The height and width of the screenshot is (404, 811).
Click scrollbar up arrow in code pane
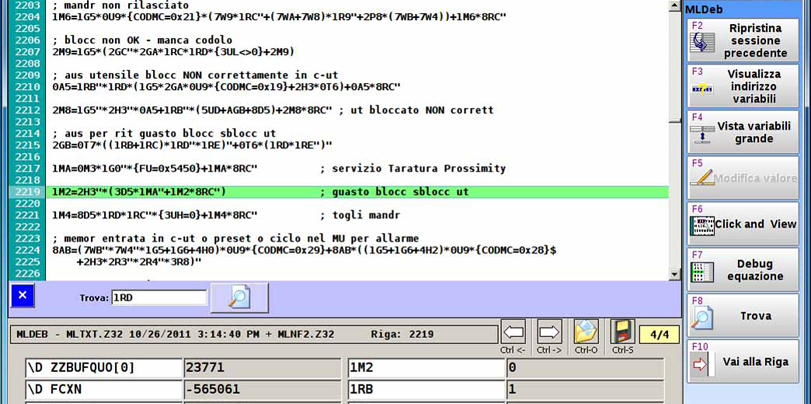coord(674,6)
